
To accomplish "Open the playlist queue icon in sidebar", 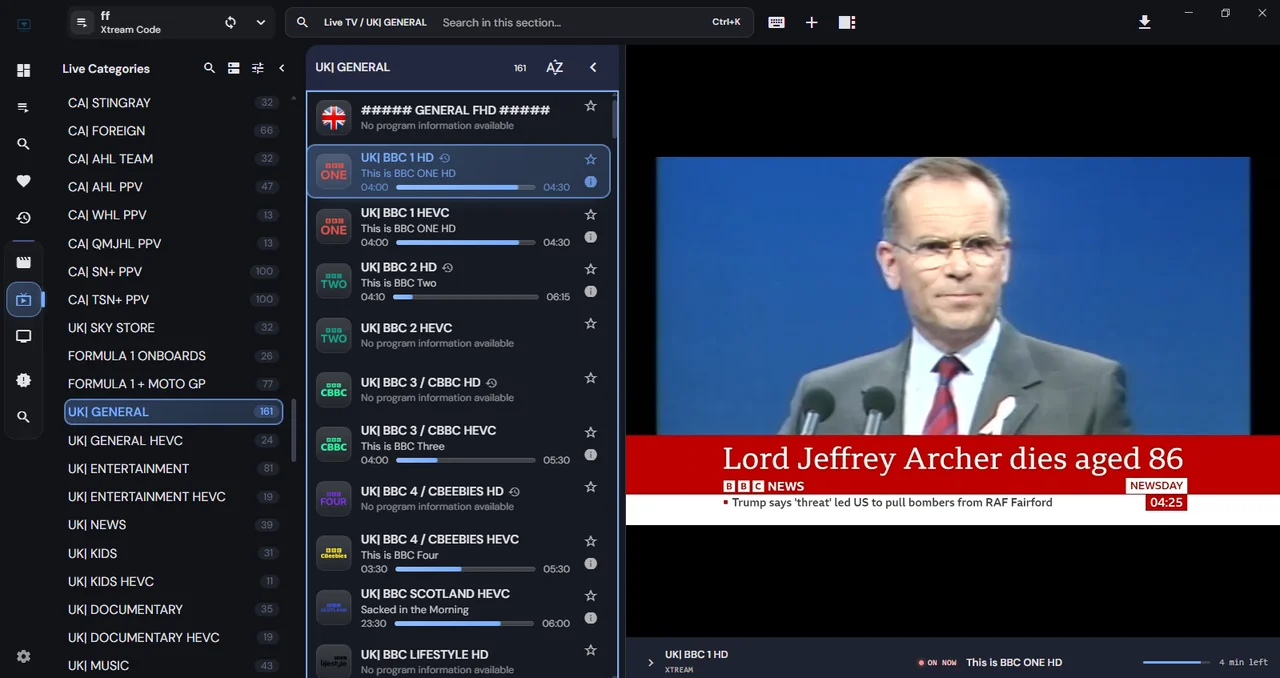I will (x=23, y=107).
